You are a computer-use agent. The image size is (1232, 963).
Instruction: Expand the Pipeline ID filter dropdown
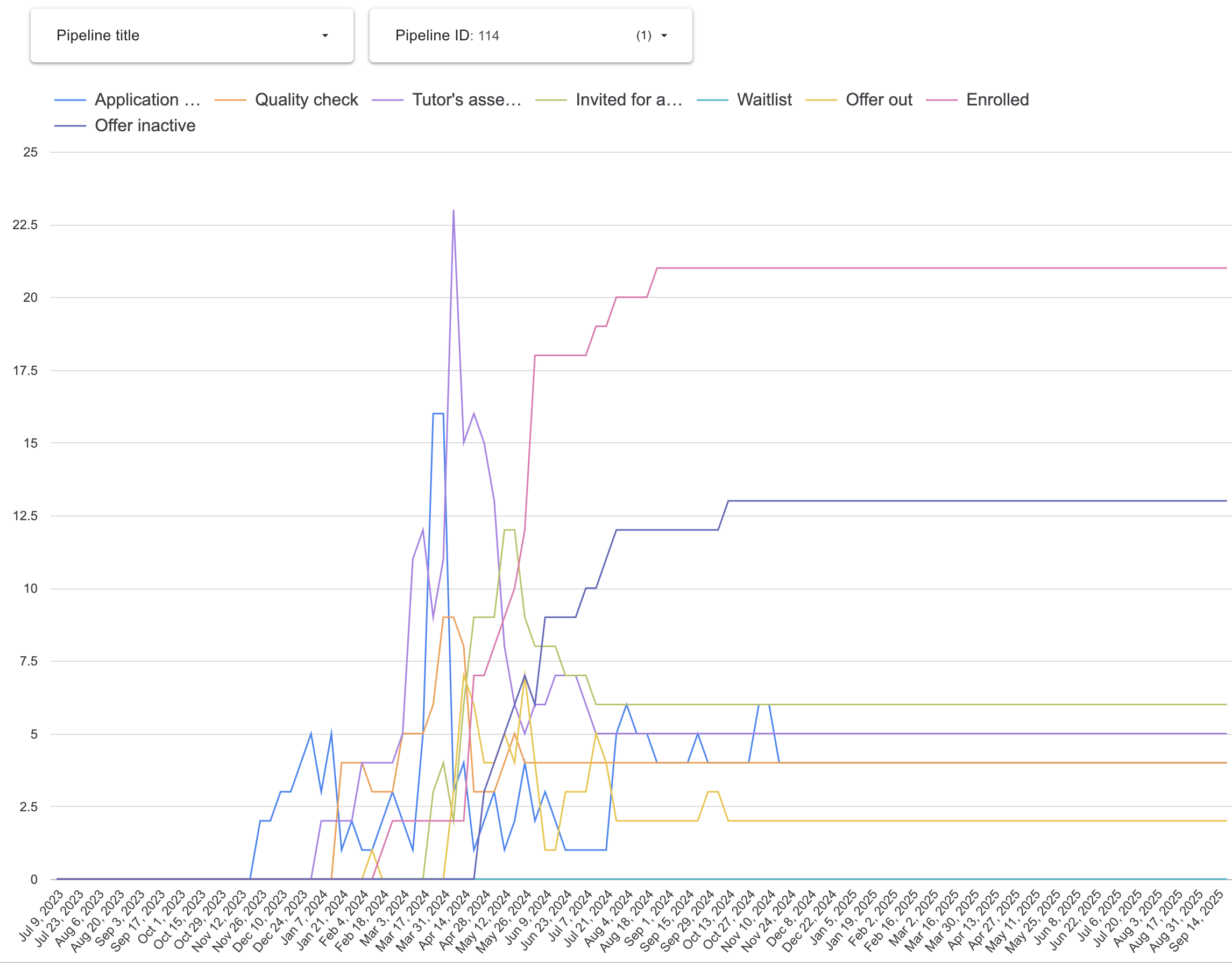530,36
